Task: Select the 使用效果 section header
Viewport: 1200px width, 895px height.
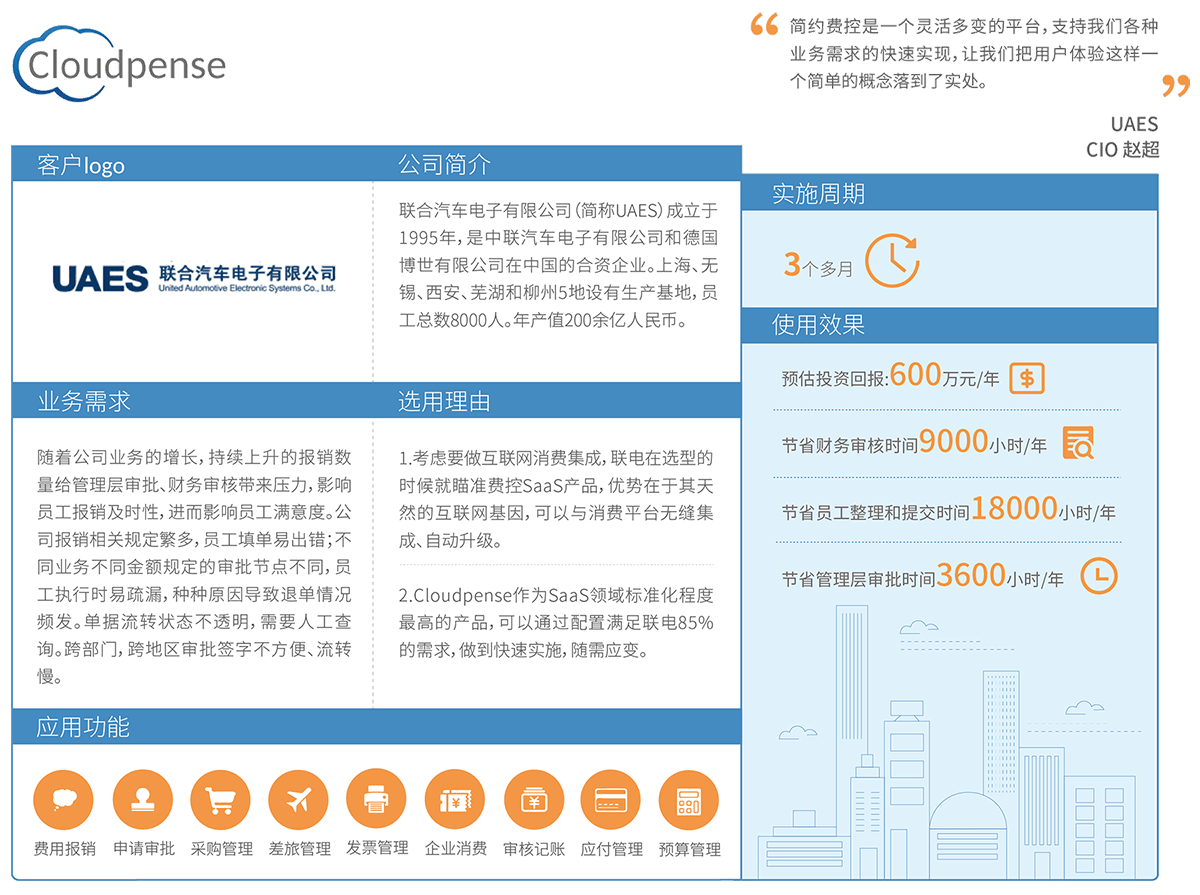Action: (x=818, y=324)
